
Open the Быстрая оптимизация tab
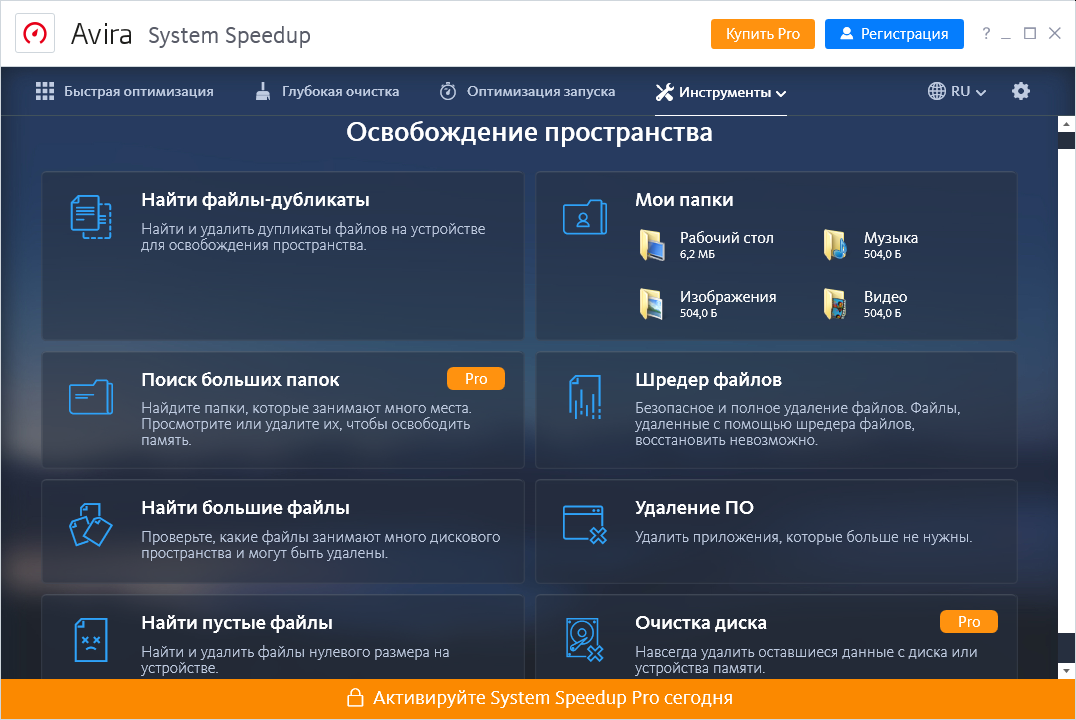[125, 91]
